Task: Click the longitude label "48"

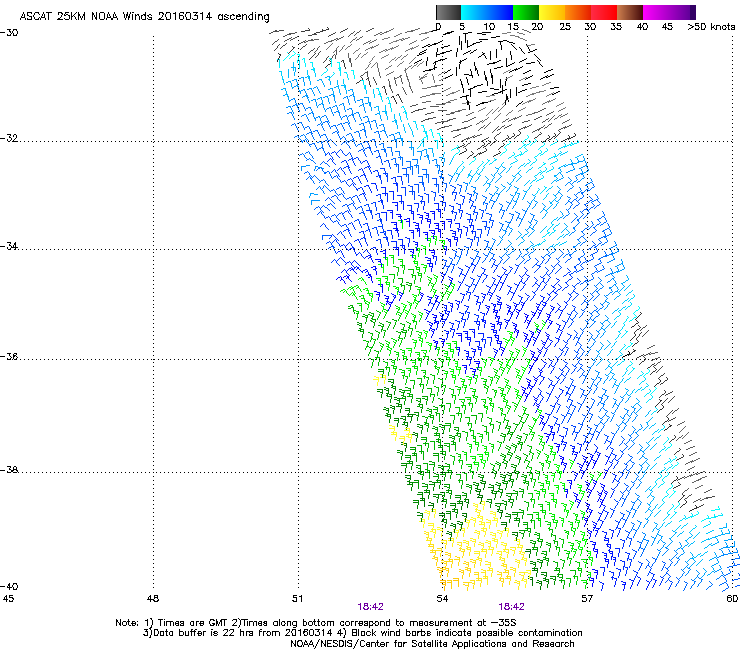Action: pyautogui.click(x=153, y=599)
